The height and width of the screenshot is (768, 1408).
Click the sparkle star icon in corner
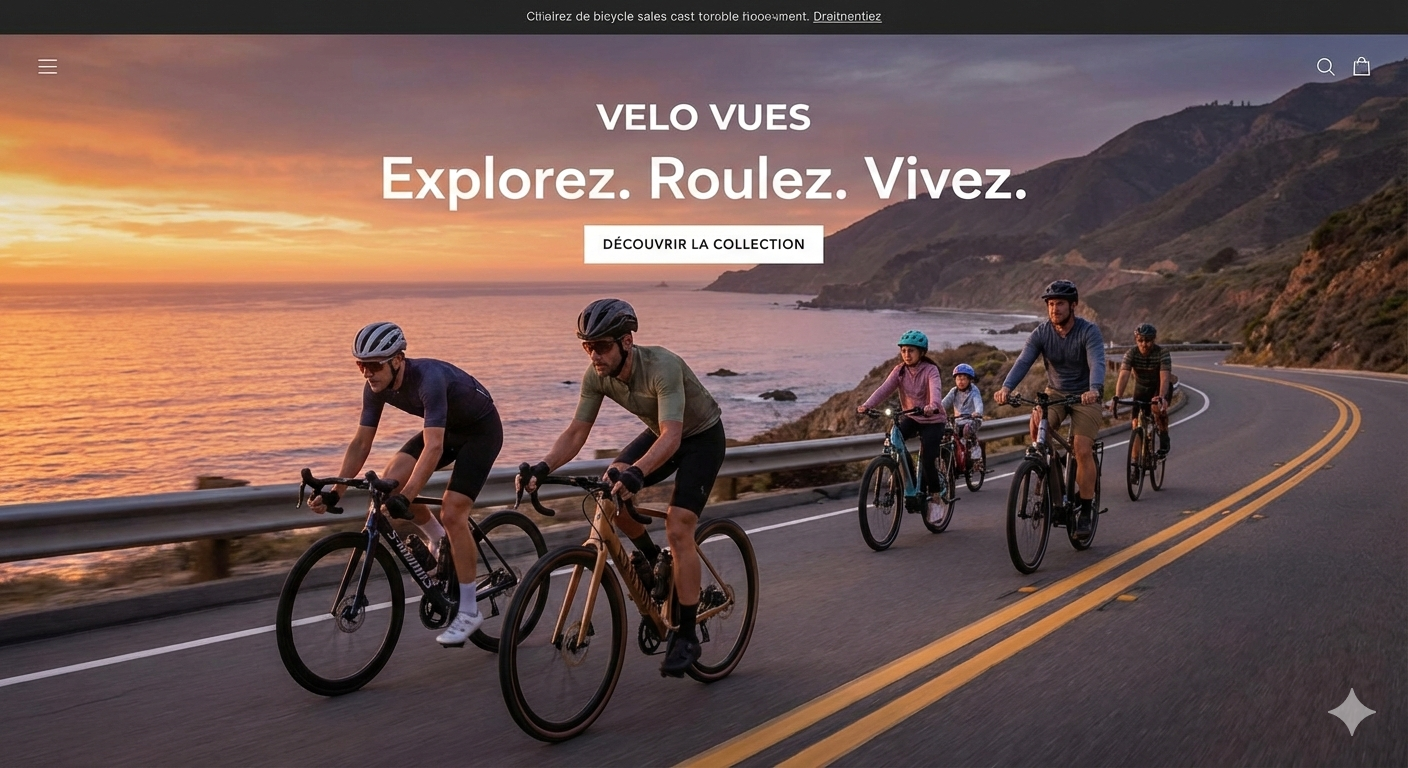pos(1351,712)
